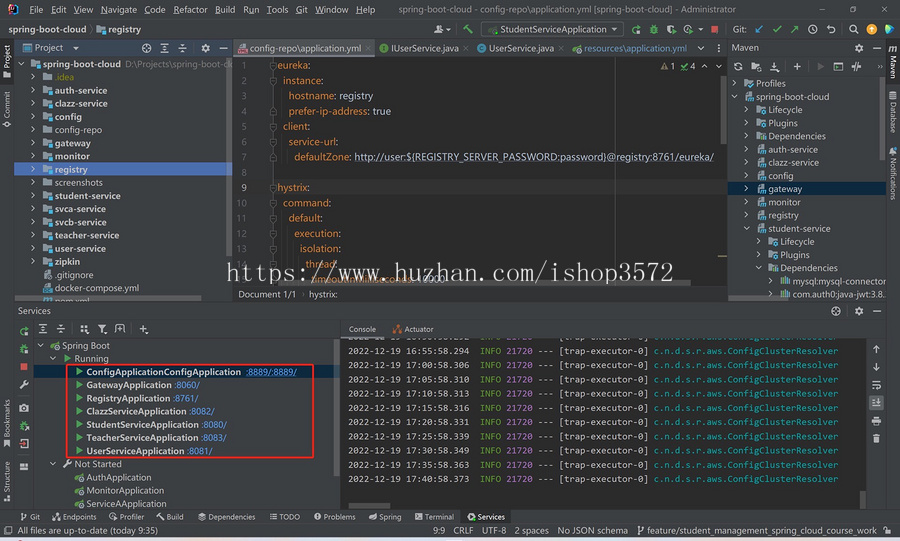900x541 pixels.
Task: Click the Eureka defaultZone URL in the editor
Action: point(534,157)
